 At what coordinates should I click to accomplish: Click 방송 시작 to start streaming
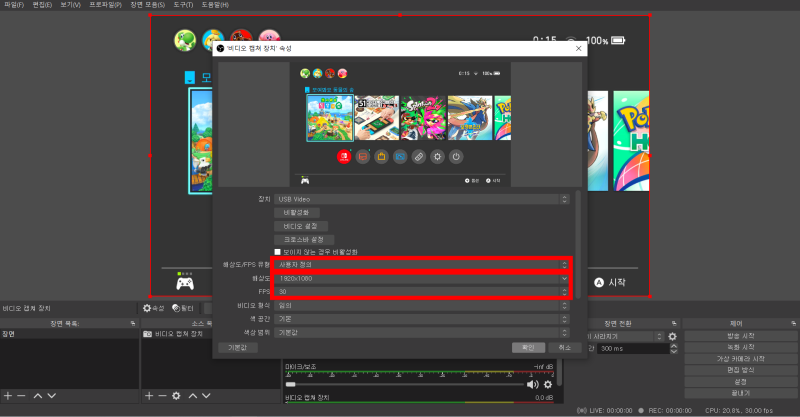741,336
